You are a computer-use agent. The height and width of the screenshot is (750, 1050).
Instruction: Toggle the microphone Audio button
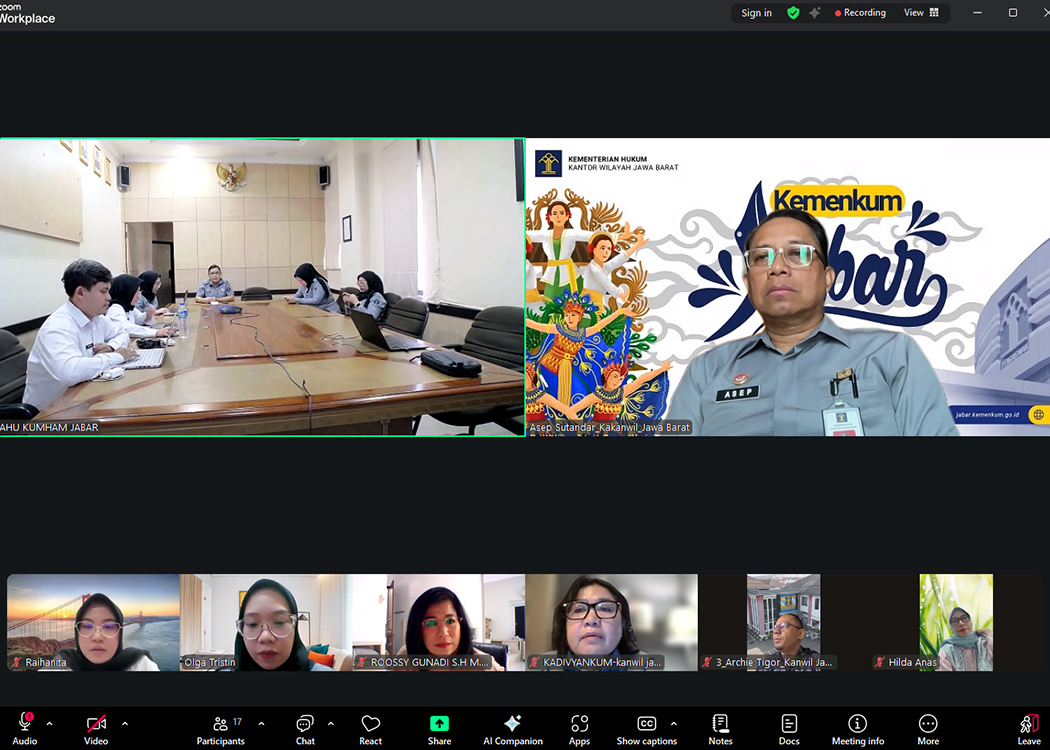[25, 728]
